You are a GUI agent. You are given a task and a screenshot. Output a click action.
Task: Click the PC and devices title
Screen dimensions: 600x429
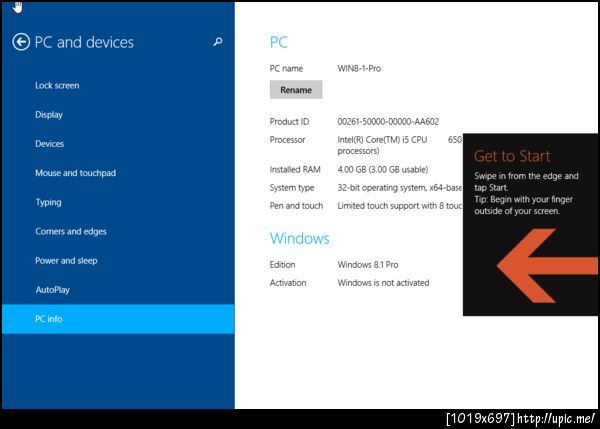[x=84, y=42]
